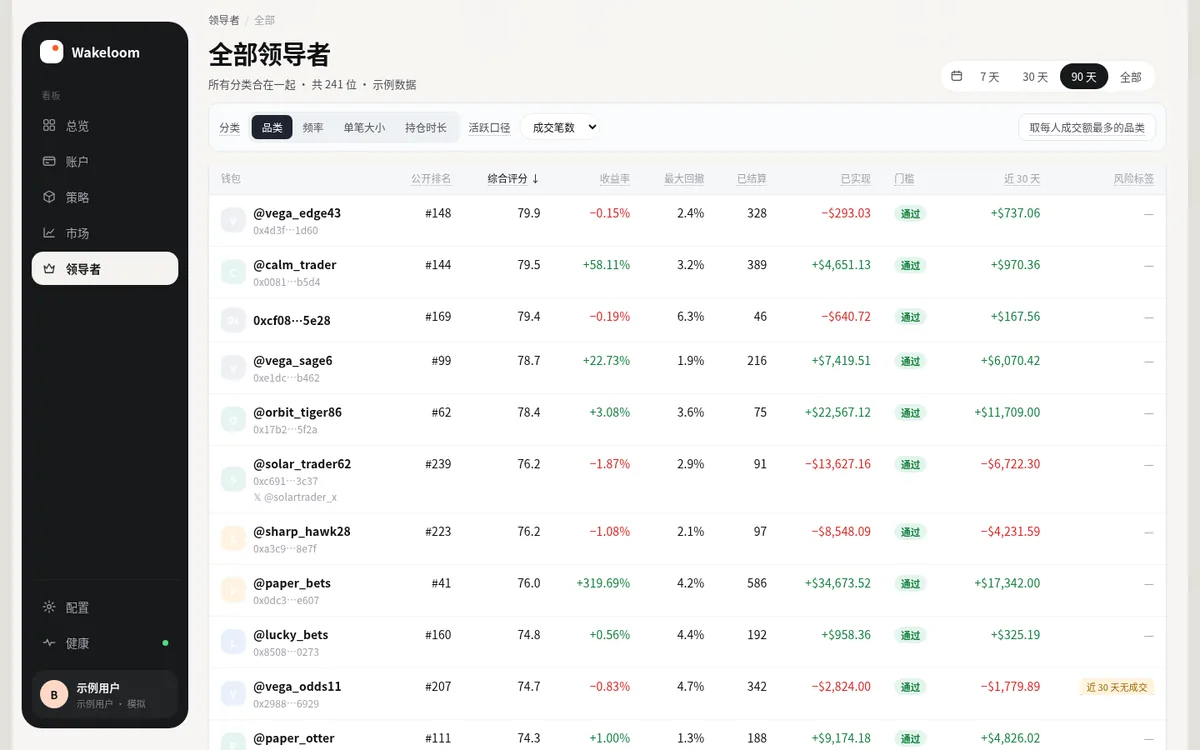Sort by 已实现 column header
This screenshot has width=1200, height=750.
(x=855, y=179)
